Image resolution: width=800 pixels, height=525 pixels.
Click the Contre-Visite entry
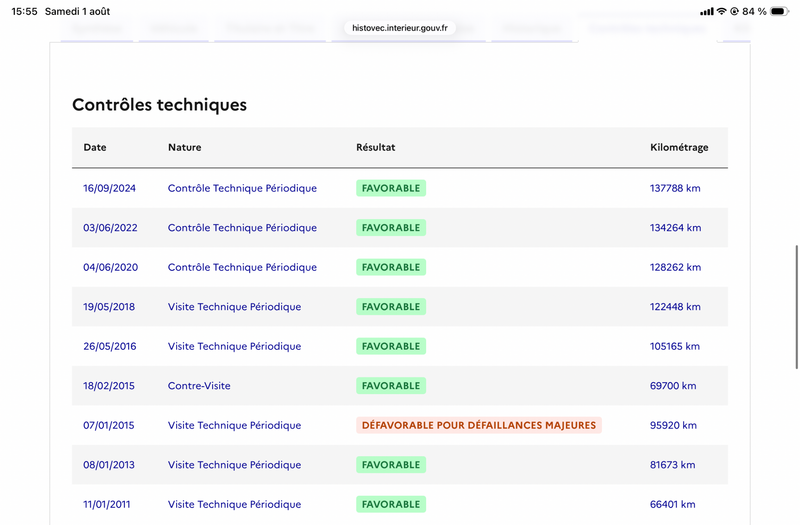click(x=199, y=386)
